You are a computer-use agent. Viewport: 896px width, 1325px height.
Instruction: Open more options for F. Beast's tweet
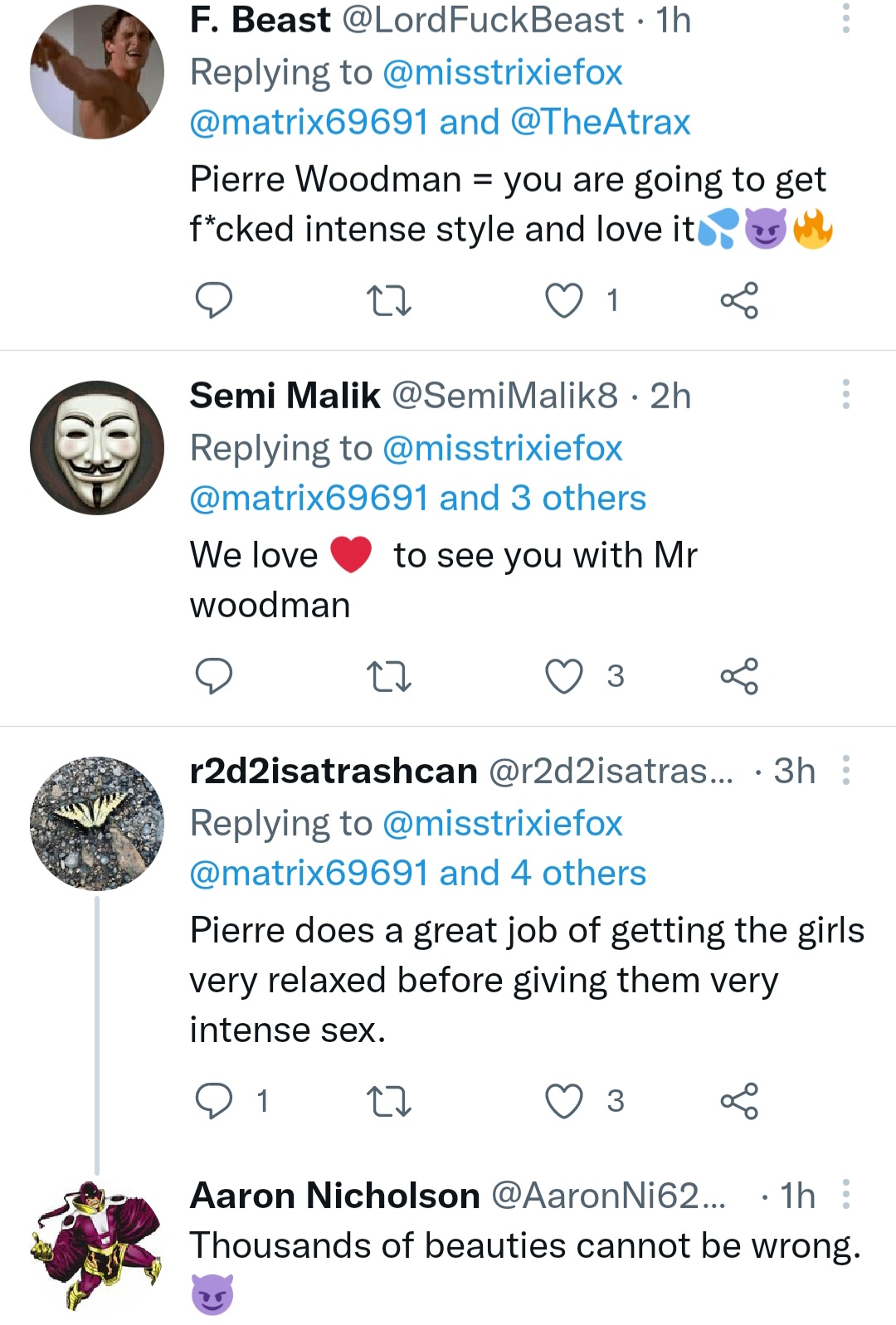pyautogui.click(x=845, y=18)
